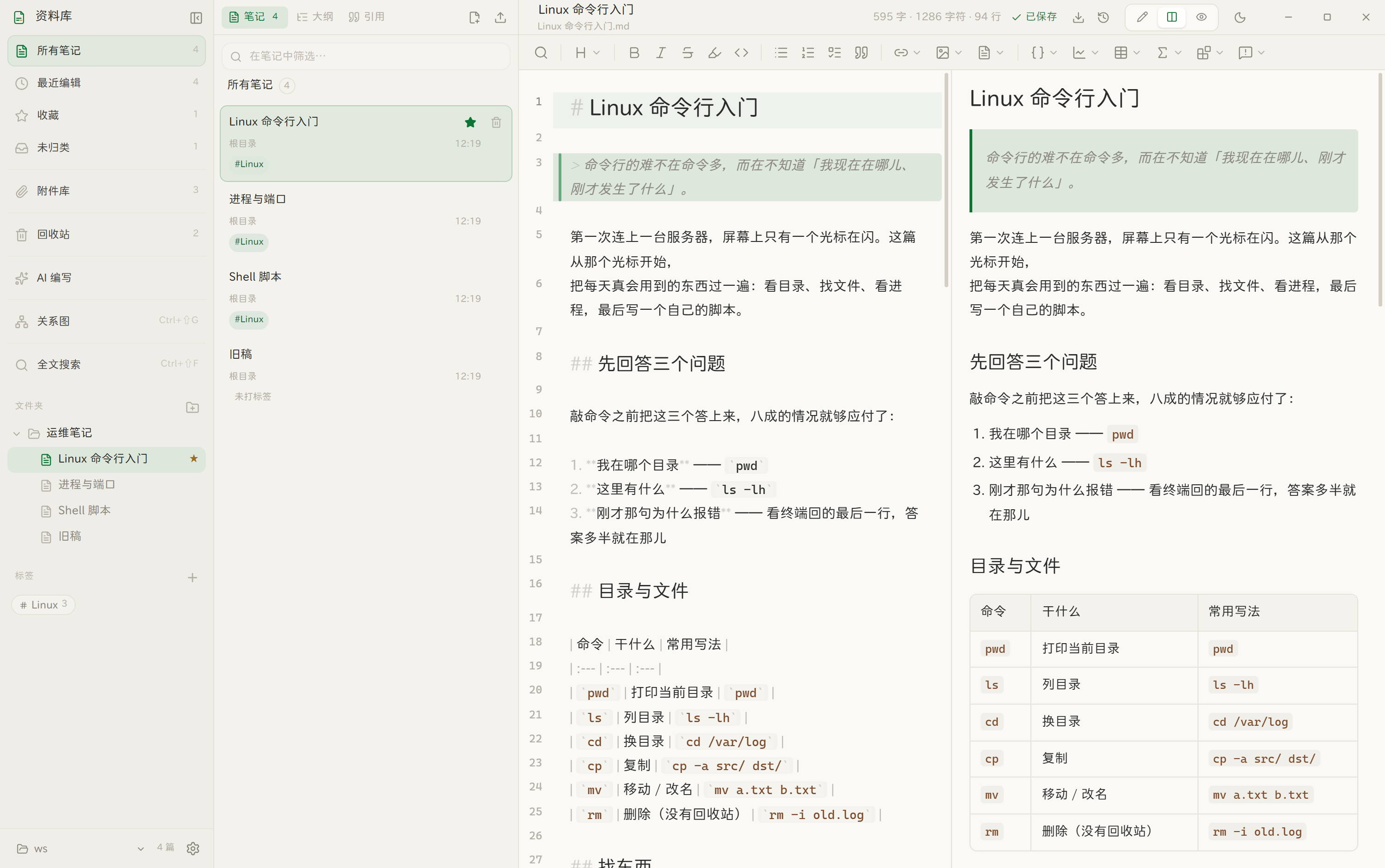The image size is (1385, 868).
Task: Toggle dark mode
Action: [1240, 18]
